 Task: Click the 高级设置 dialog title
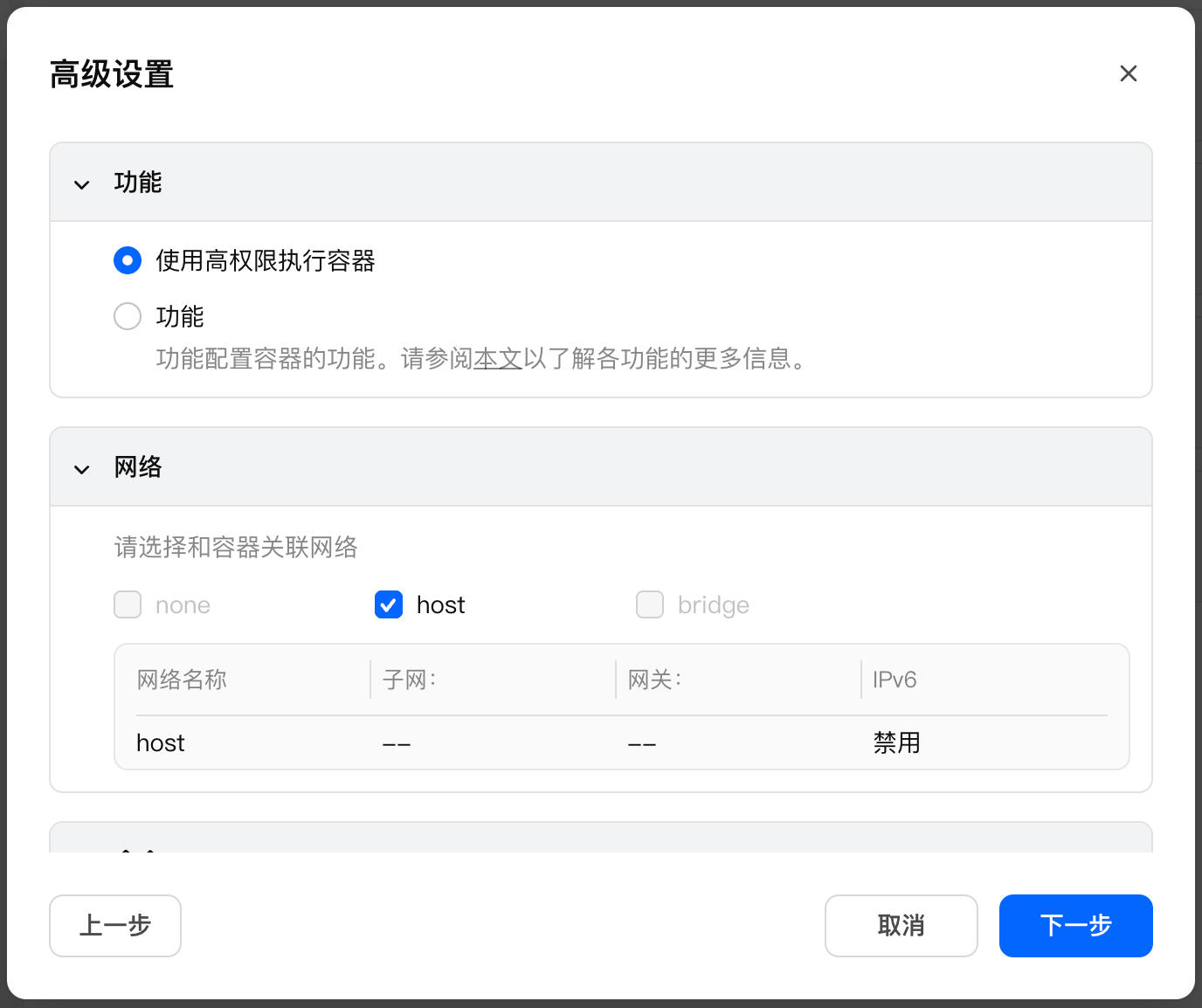(112, 75)
